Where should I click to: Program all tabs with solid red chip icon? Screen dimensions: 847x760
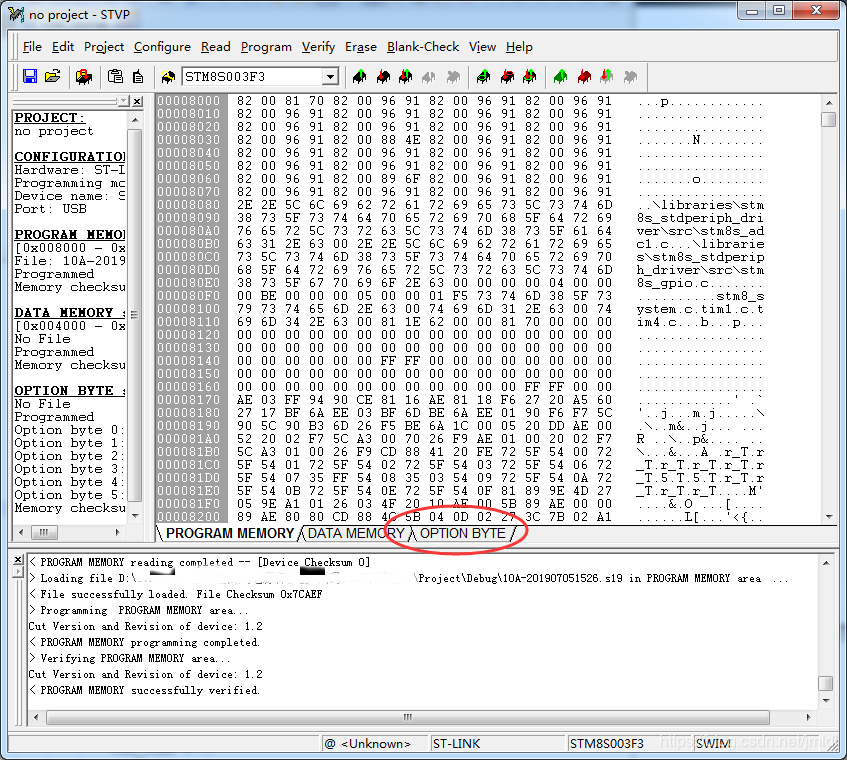(584, 77)
